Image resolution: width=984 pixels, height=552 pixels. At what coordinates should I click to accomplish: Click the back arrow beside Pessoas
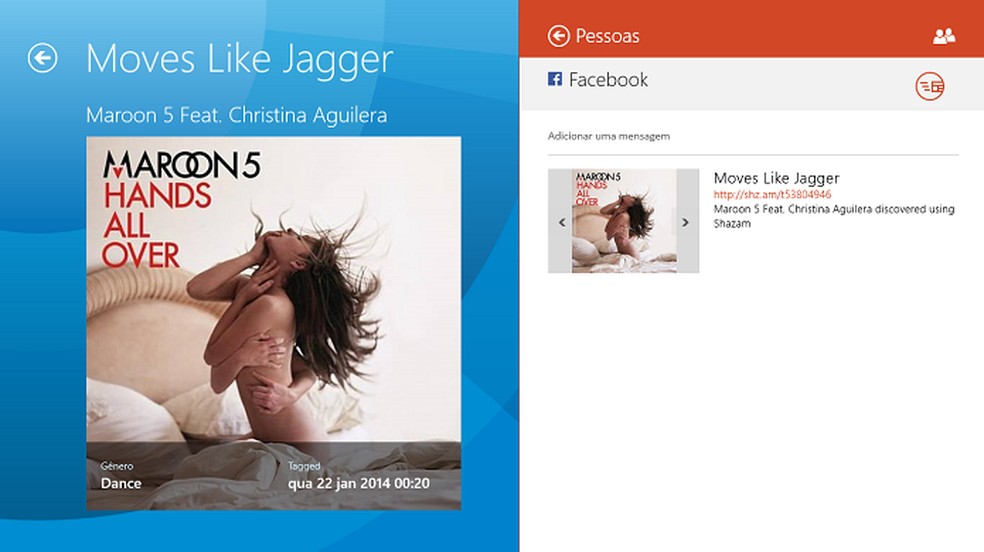click(559, 36)
